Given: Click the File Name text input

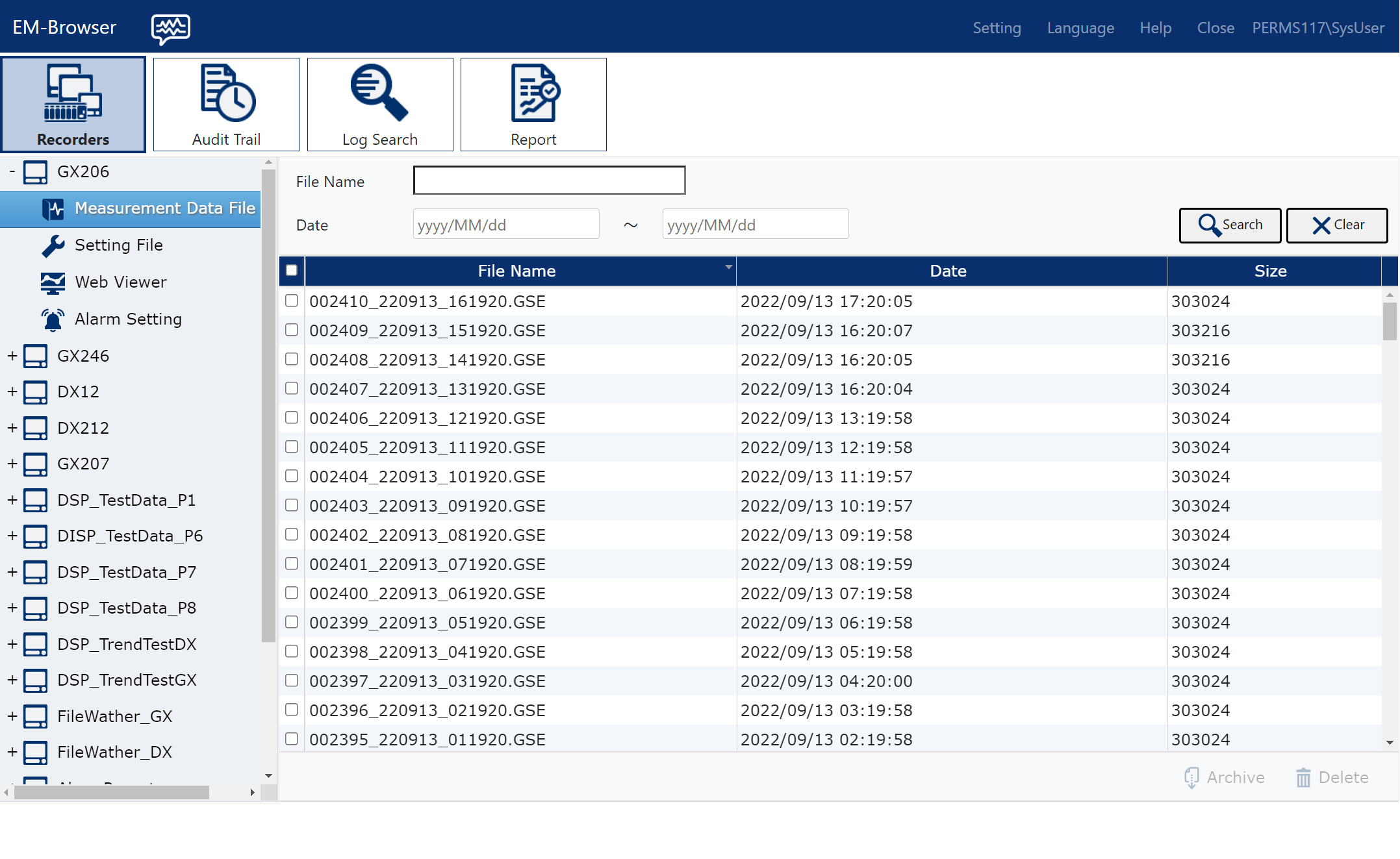Looking at the screenshot, I should point(549,180).
